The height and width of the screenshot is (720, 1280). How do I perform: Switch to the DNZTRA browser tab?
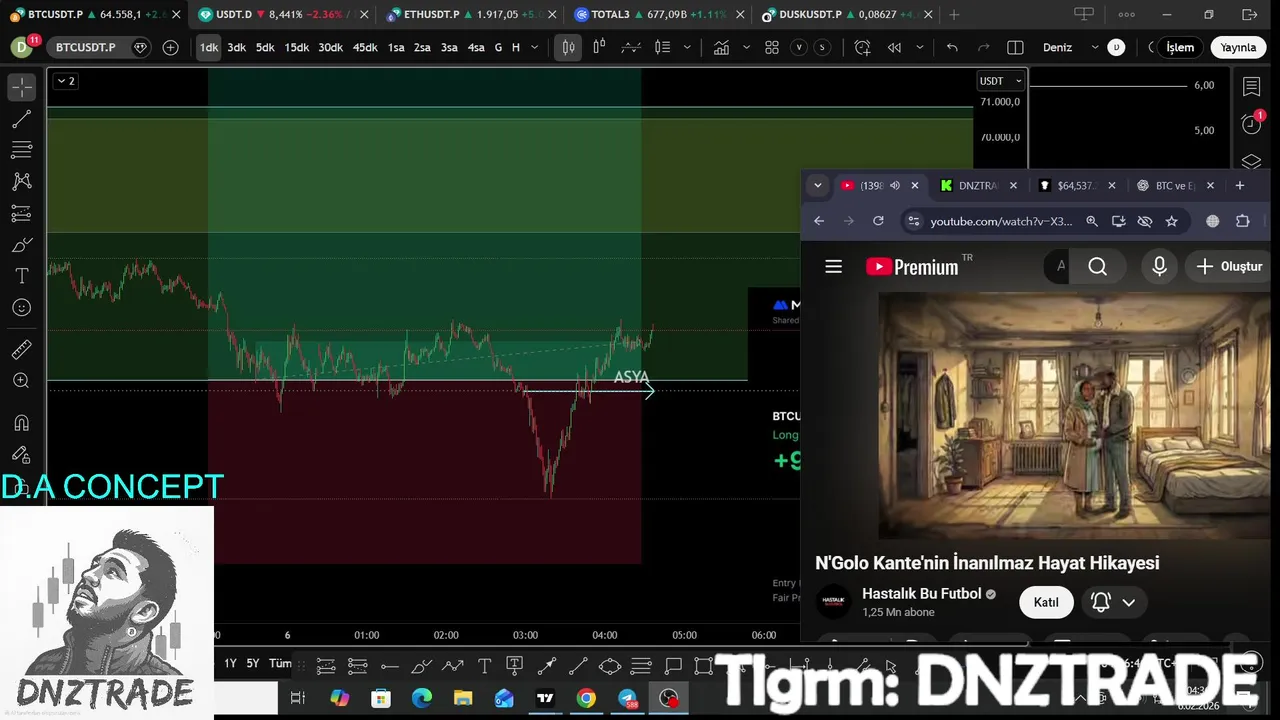point(977,185)
